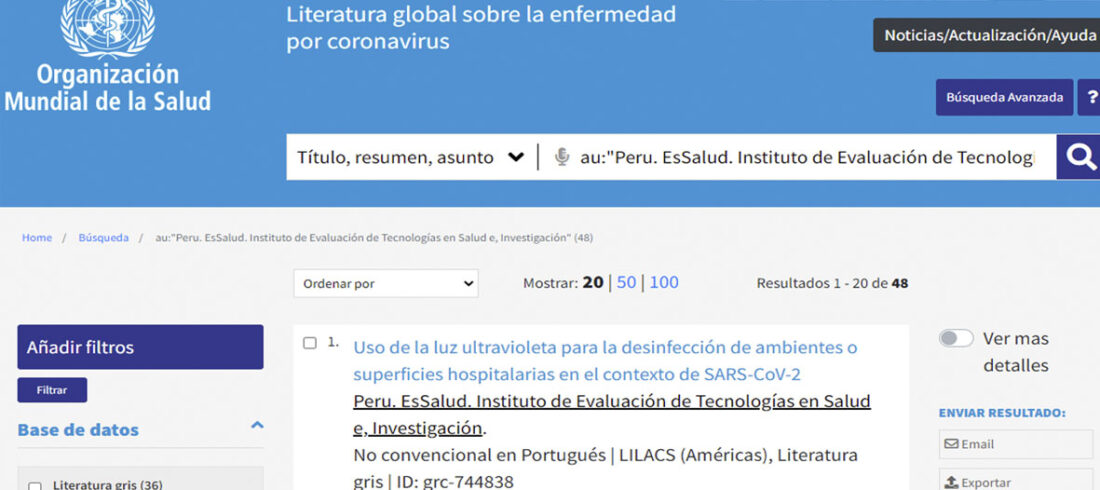Viewport: 1100px width, 490px height.
Task: Send results by Email
Action: [x=1016, y=444]
